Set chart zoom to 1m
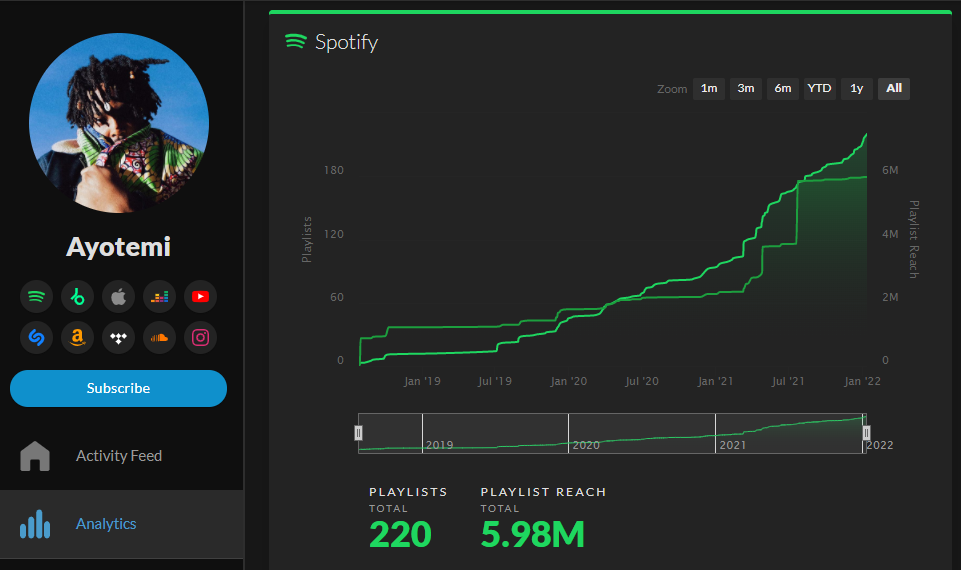Screen dimensions: 961x570 point(709,88)
